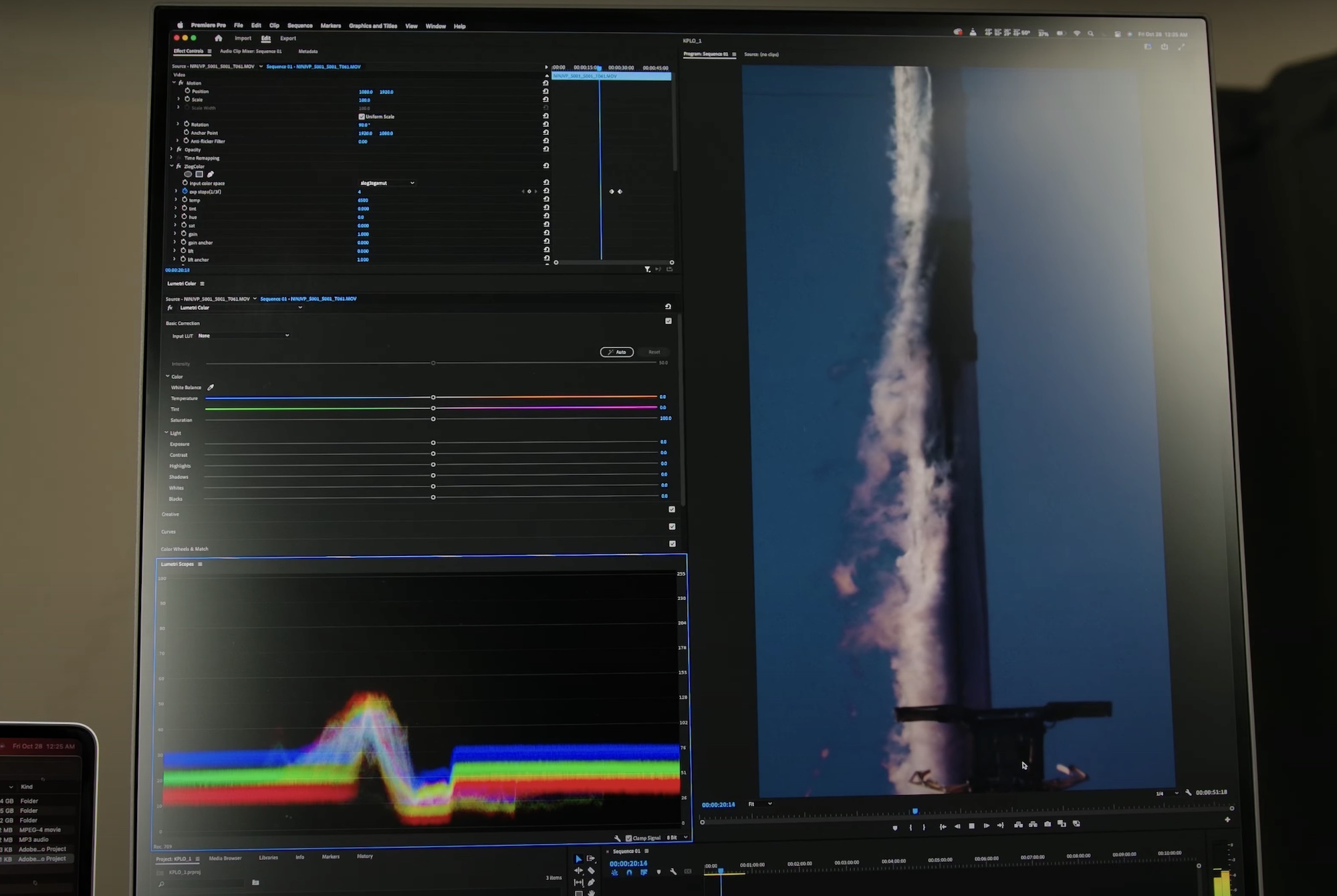
Task: Click the blue playhead on the sequence ruler
Action: pos(721,869)
